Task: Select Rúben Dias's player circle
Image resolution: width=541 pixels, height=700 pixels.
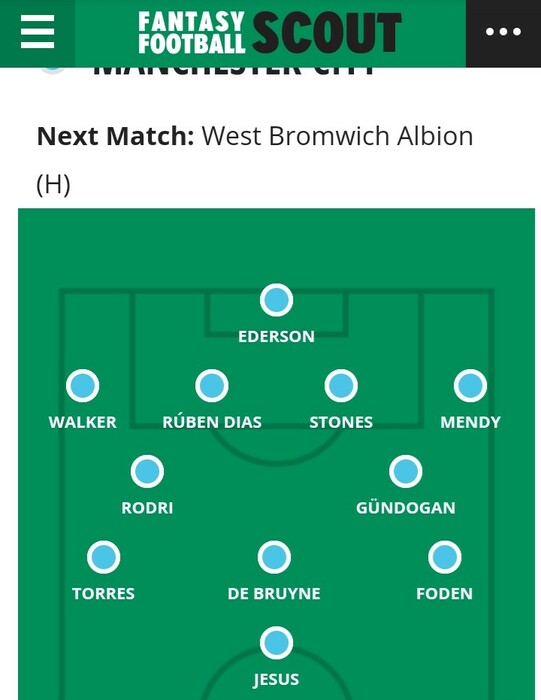Action: [212, 386]
